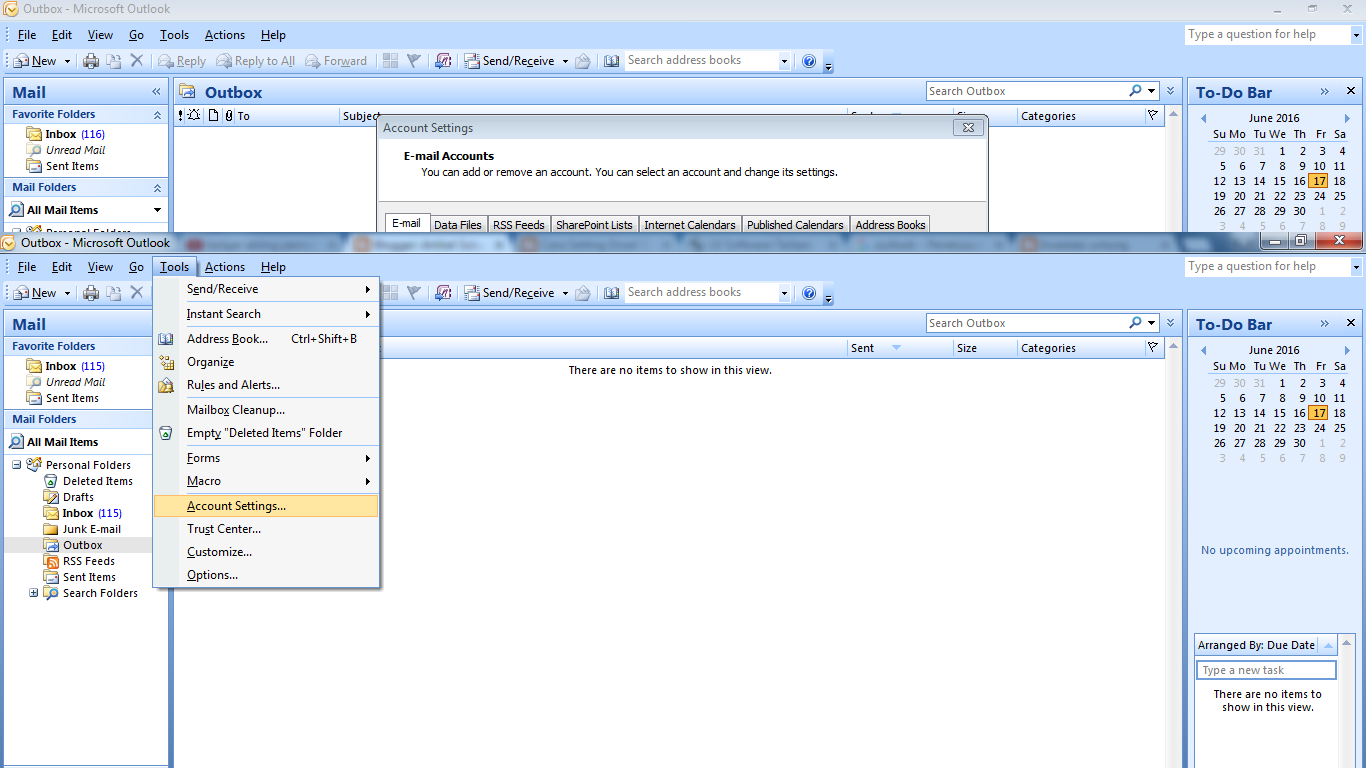Click Forward in background window toolbar
This screenshot has width=1366, height=768.
(336, 61)
